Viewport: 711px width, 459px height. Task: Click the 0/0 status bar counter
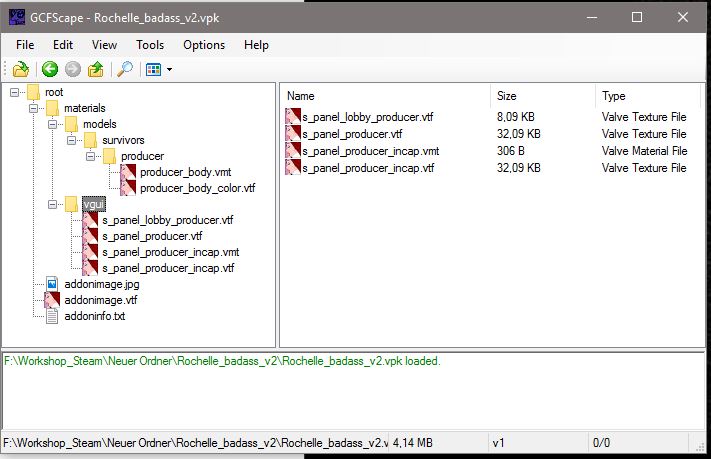click(601, 443)
